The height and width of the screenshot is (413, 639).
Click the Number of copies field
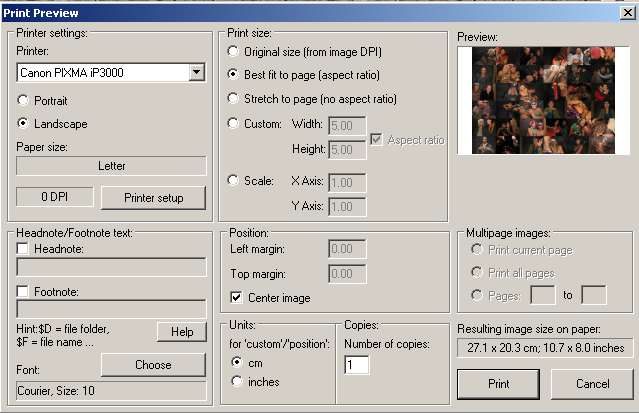coord(357,365)
